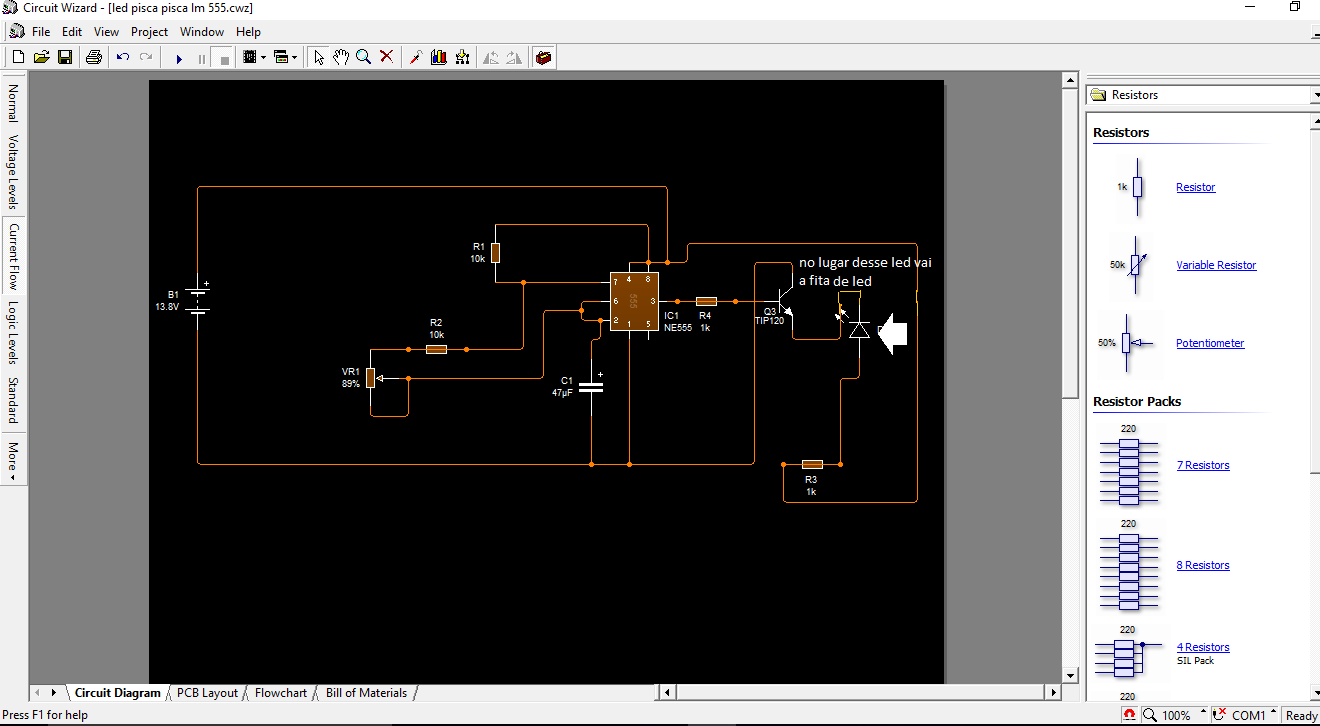Save the circuit with the floppy icon
Image resolution: width=1320 pixels, height=726 pixels.
pyautogui.click(x=64, y=57)
